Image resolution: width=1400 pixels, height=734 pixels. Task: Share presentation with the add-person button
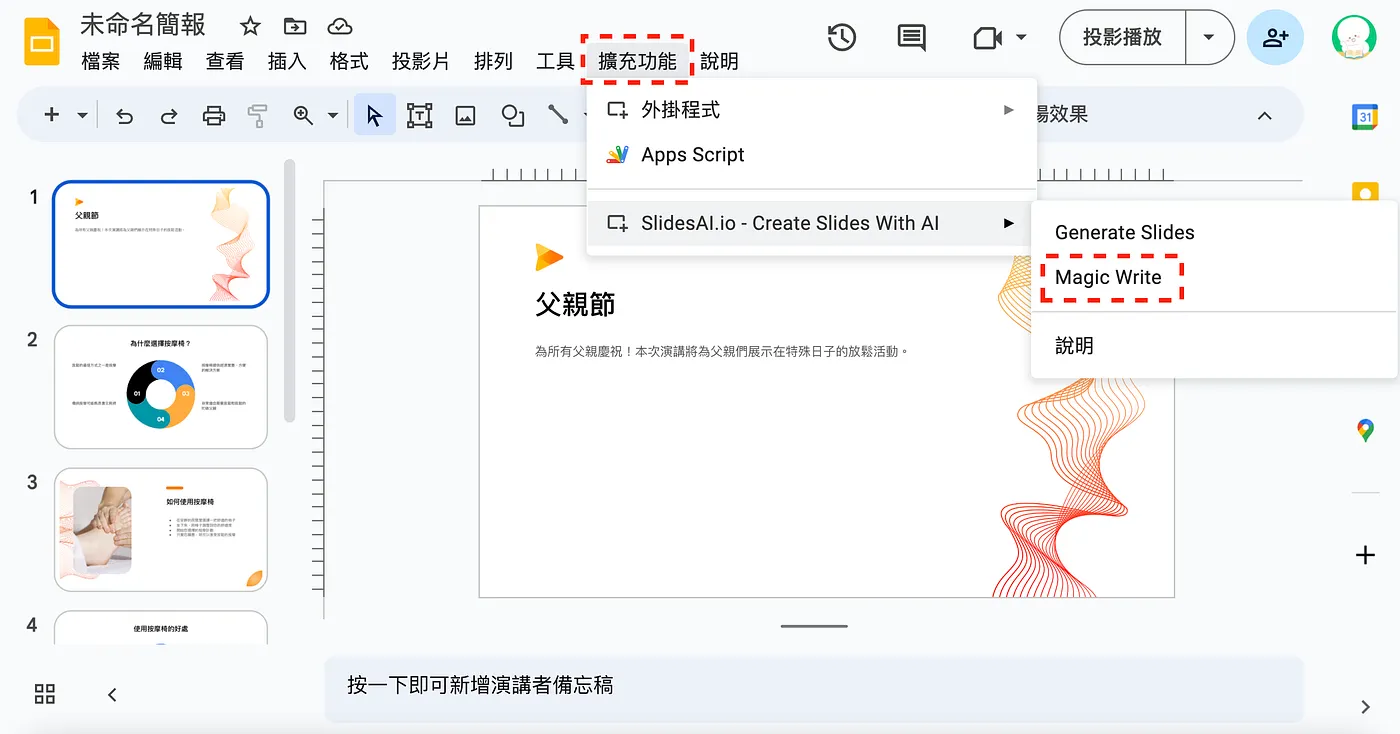1275,38
